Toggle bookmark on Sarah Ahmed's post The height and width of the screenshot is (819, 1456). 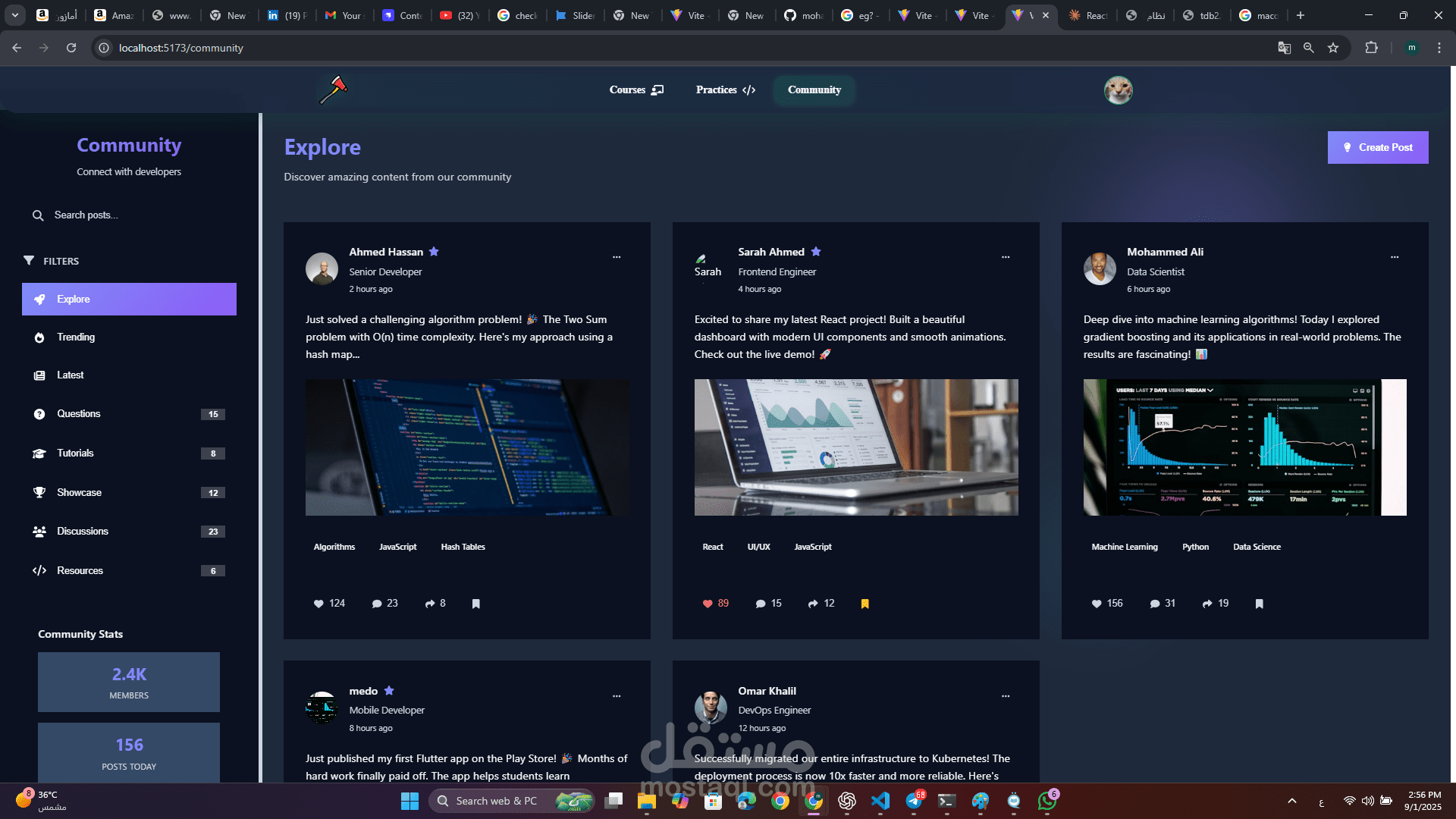pyautogui.click(x=864, y=604)
